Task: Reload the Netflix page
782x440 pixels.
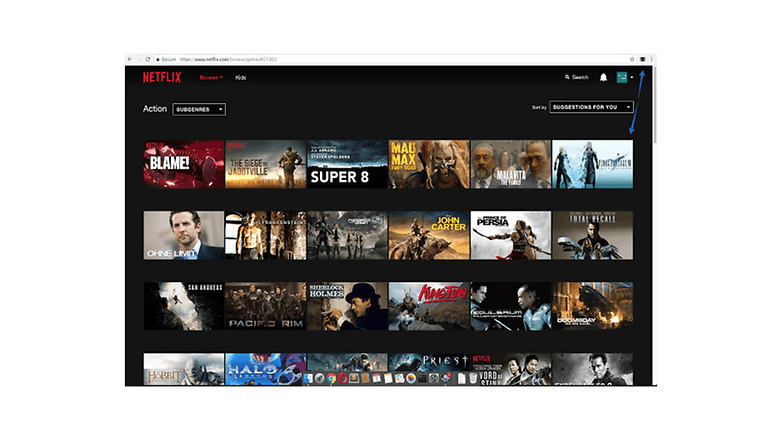Action: pyautogui.click(x=148, y=59)
